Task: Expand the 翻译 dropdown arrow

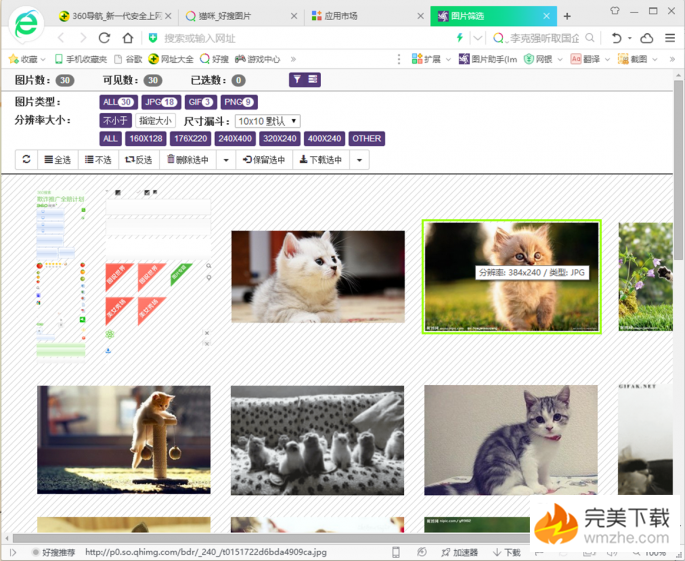Action: (607, 59)
